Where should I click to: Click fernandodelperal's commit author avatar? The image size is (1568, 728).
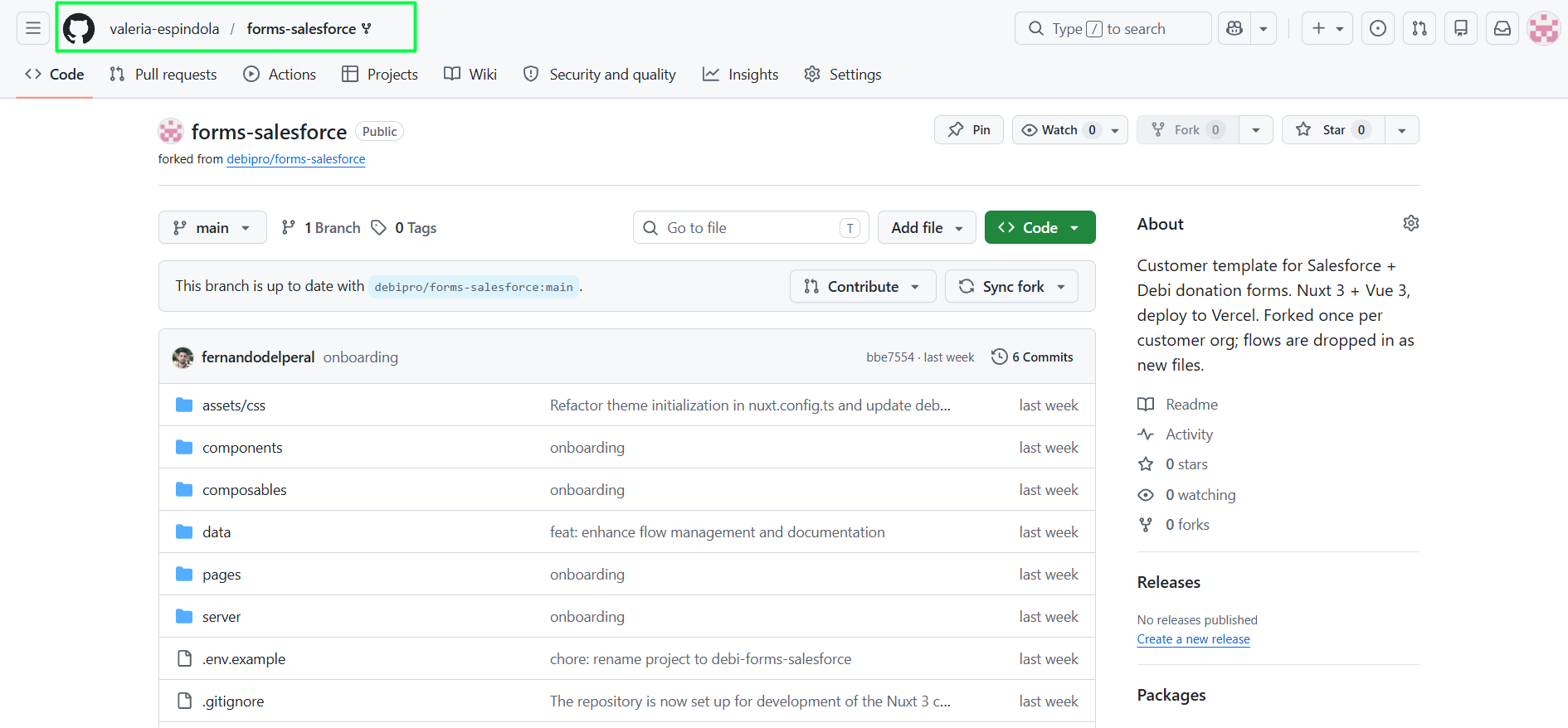(183, 357)
